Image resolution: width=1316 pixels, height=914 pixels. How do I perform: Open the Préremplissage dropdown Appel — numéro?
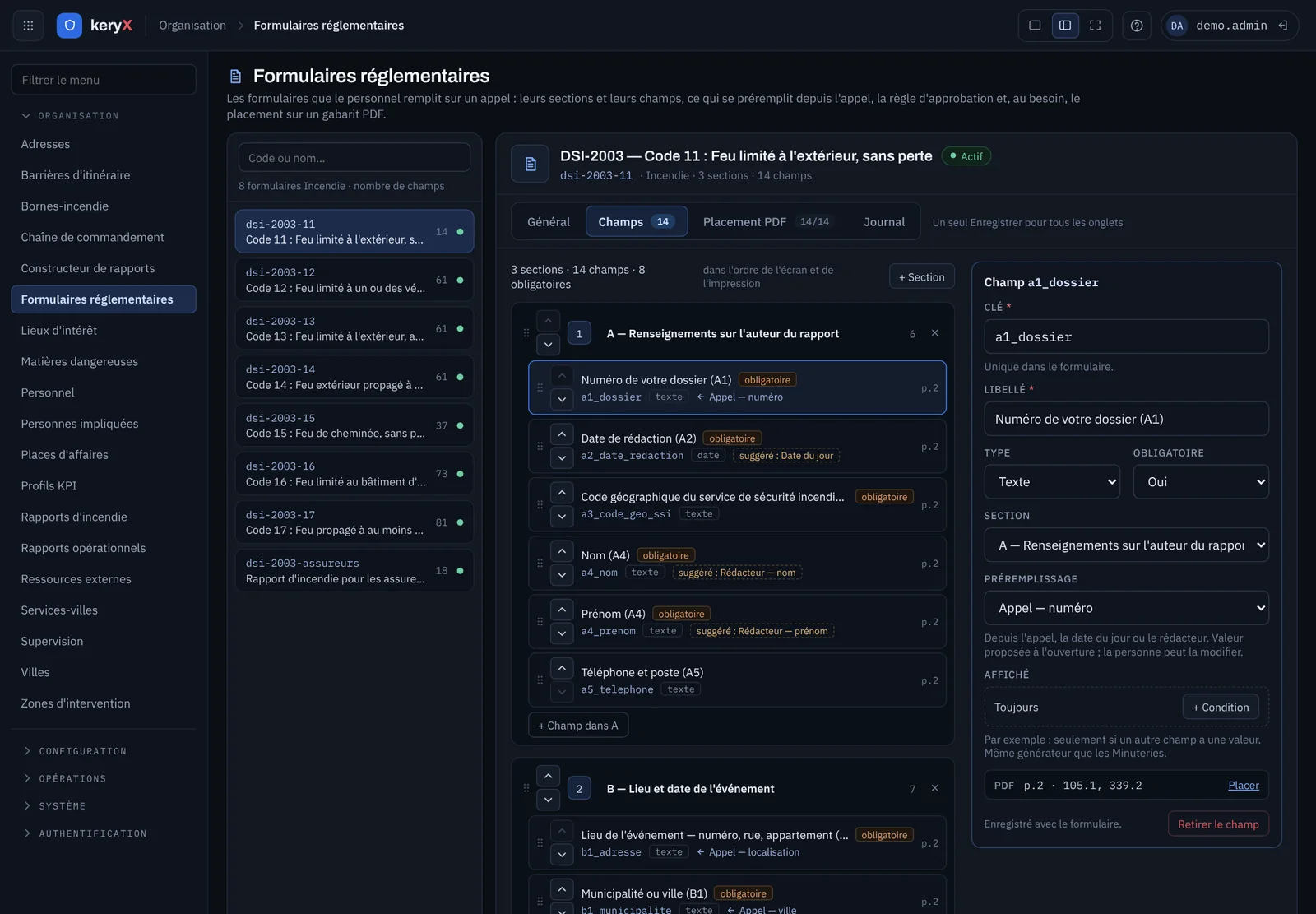1126,608
